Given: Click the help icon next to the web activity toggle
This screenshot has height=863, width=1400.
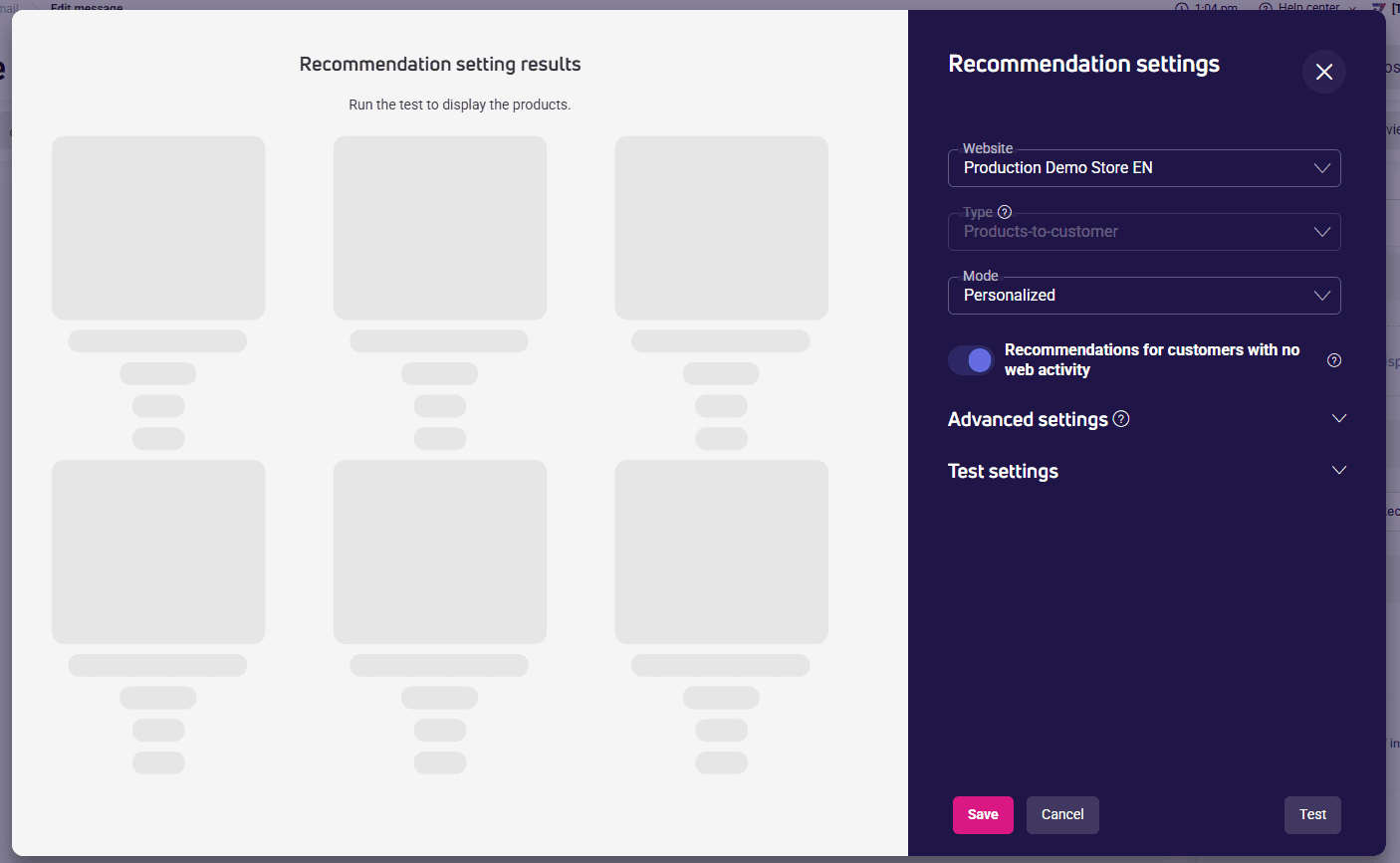Looking at the screenshot, I should click(x=1334, y=359).
